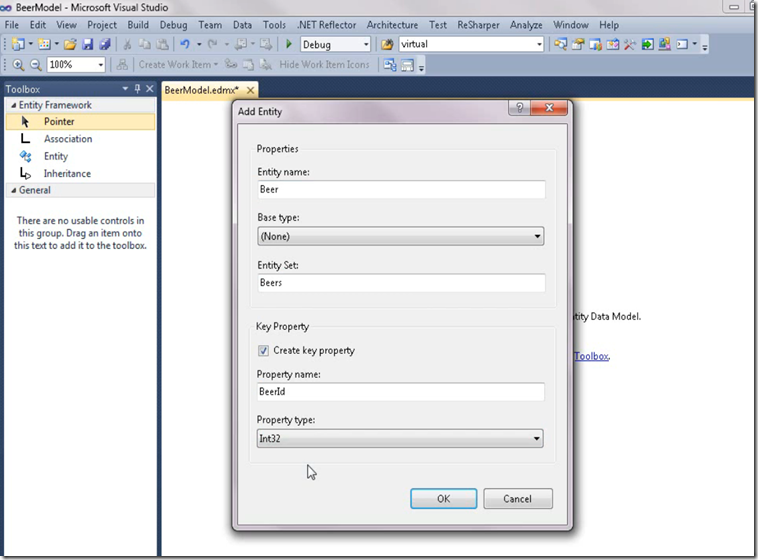Collapse the Entity Framework toolbox group
758x560 pixels.
click(x=14, y=105)
